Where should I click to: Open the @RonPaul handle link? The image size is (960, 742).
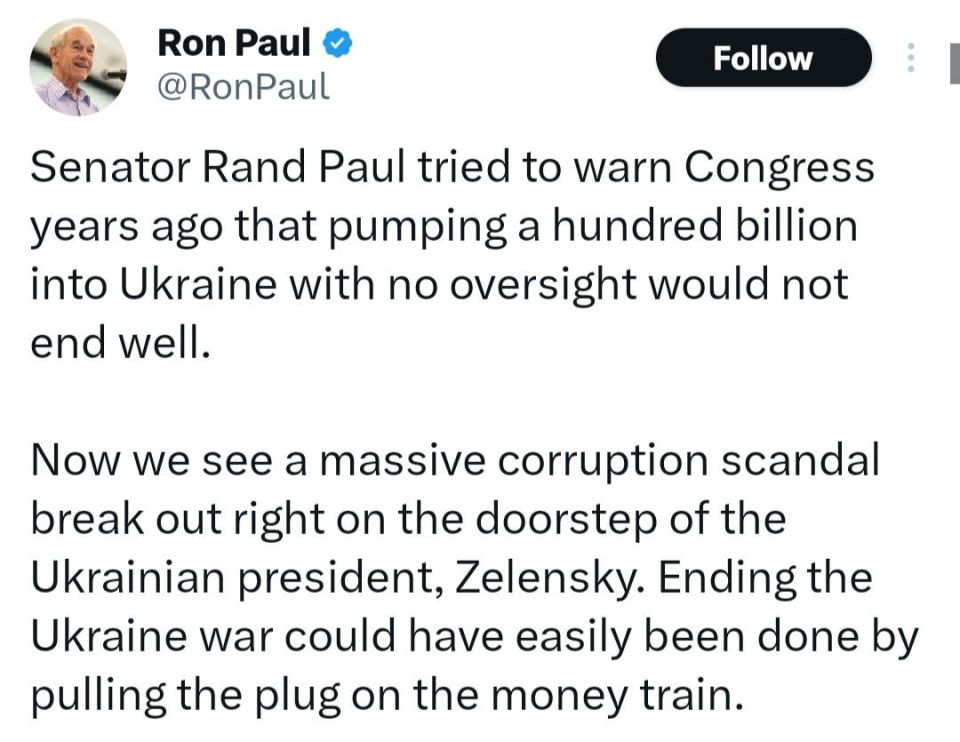coord(243,87)
